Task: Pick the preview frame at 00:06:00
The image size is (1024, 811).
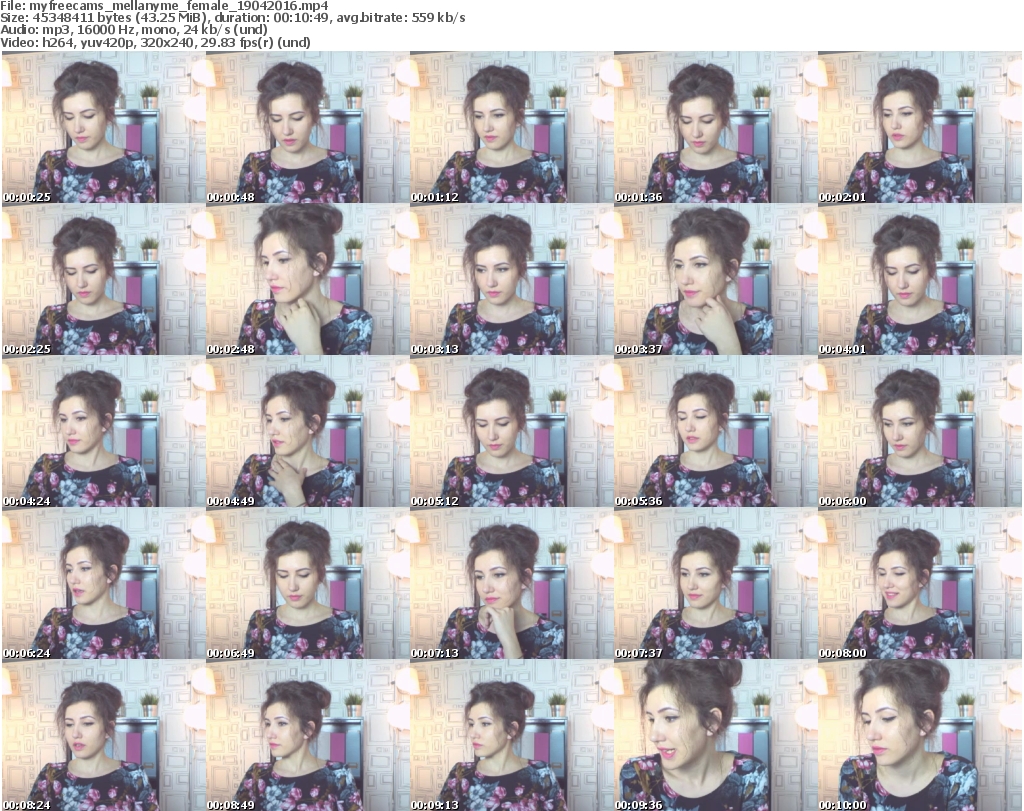Action: (920, 432)
